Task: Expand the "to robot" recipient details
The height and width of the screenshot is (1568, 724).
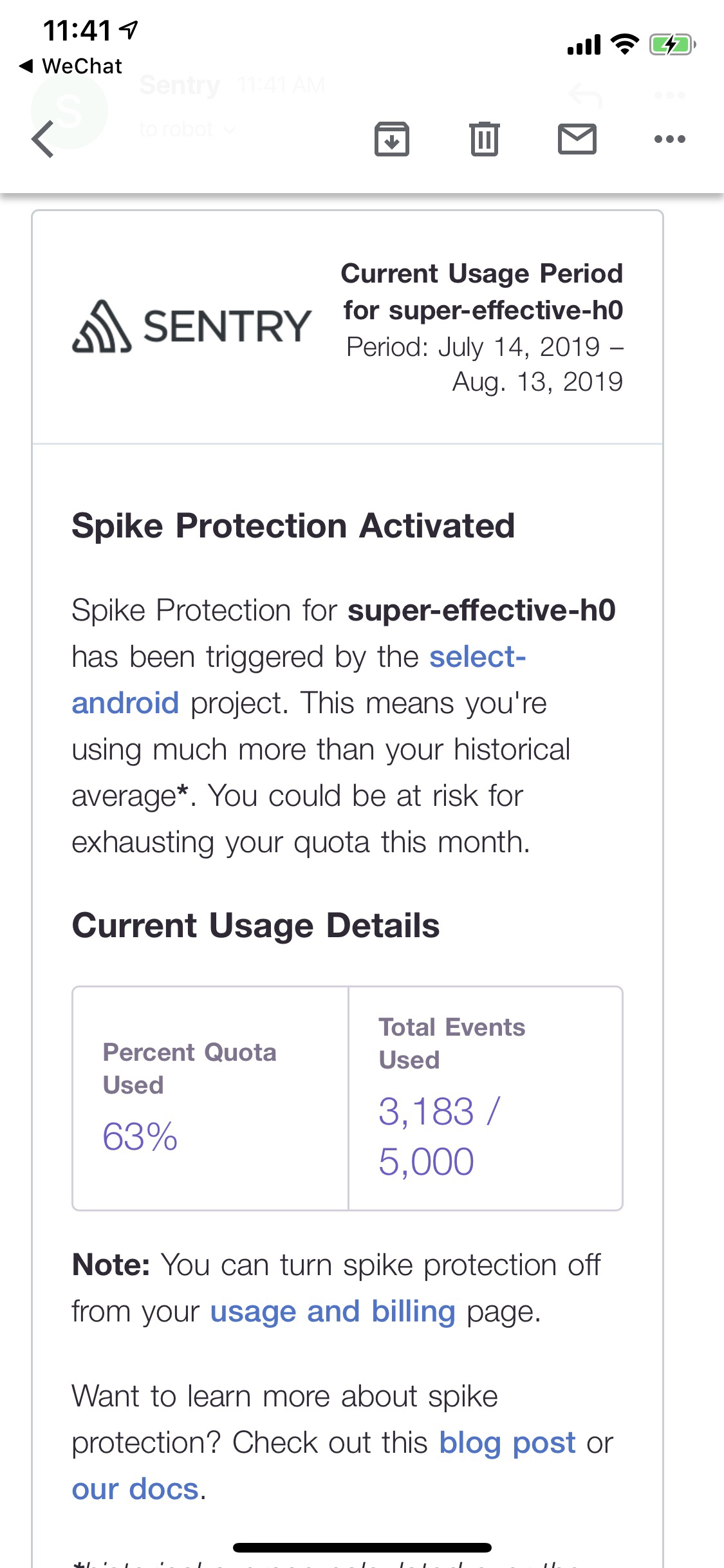Action: (x=187, y=129)
